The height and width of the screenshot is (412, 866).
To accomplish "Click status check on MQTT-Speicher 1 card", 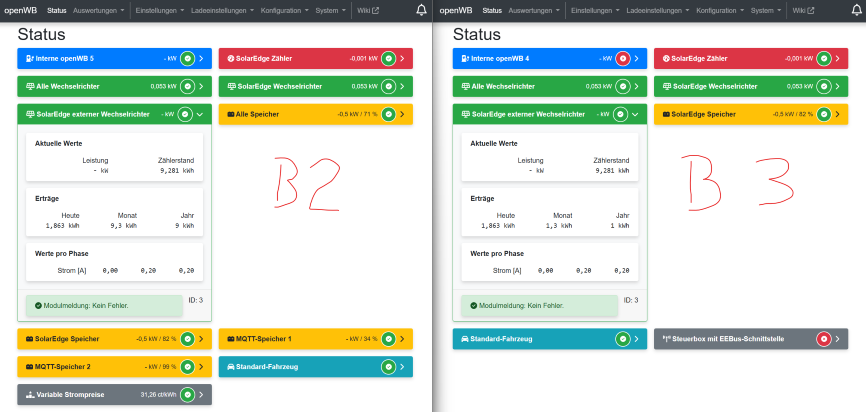I will (389, 339).
